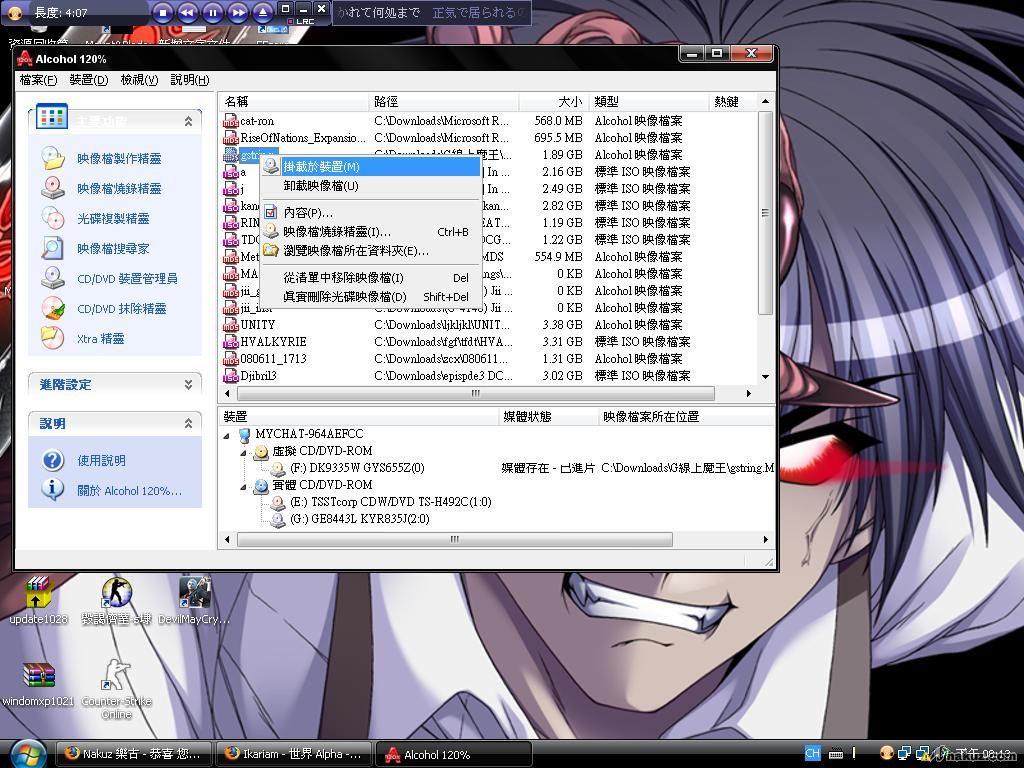Collapse the MYCHAT-964AEFCC tree node
The height and width of the screenshot is (768, 1024).
[227, 435]
